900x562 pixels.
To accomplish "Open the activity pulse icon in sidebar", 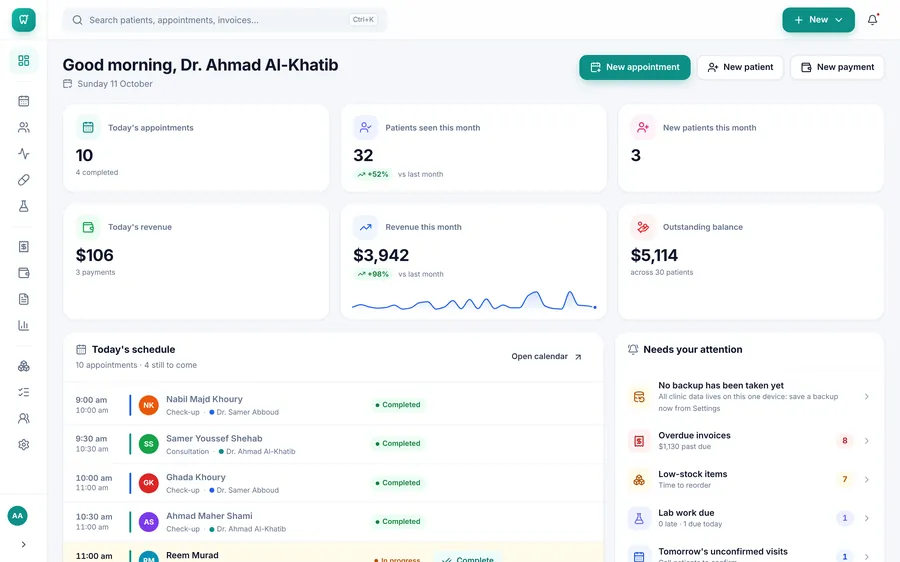I will [24, 153].
